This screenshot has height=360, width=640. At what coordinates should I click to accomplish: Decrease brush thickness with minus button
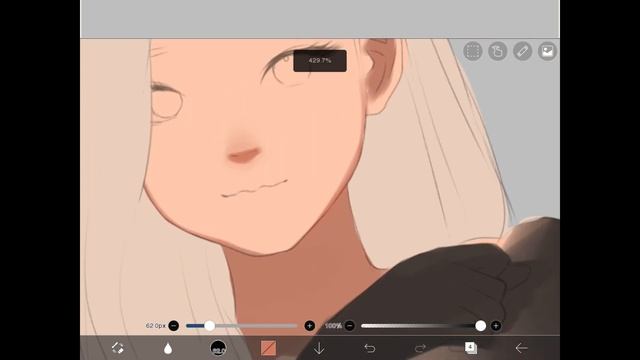[173, 326]
